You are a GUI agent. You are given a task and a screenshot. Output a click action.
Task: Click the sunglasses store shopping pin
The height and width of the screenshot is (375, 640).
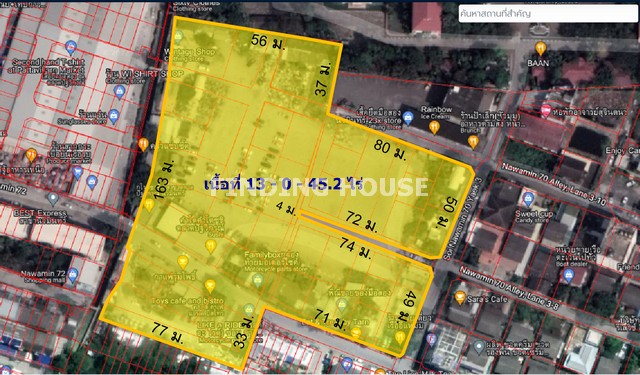114,117
